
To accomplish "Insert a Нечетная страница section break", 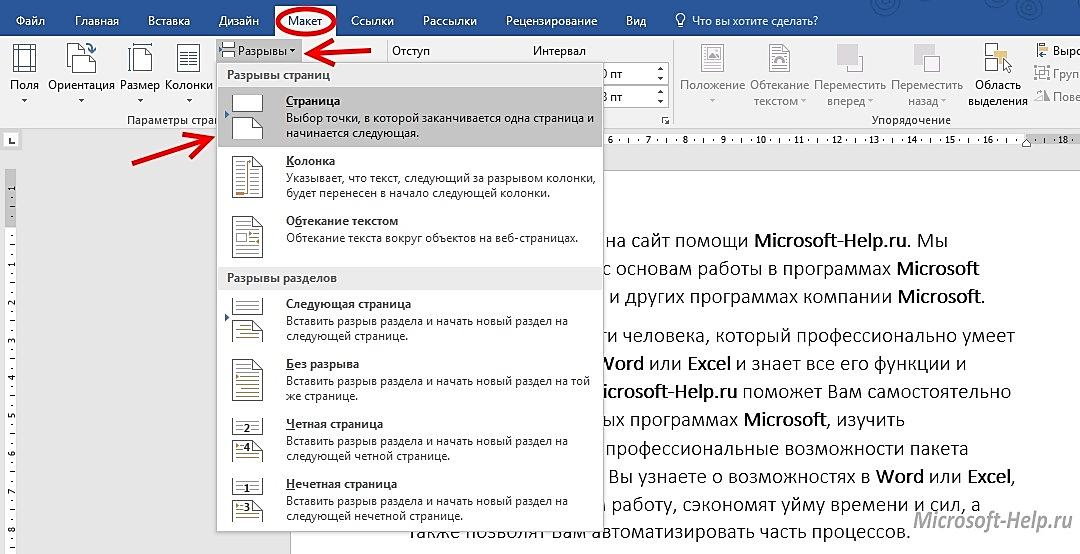I will (x=411, y=500).
